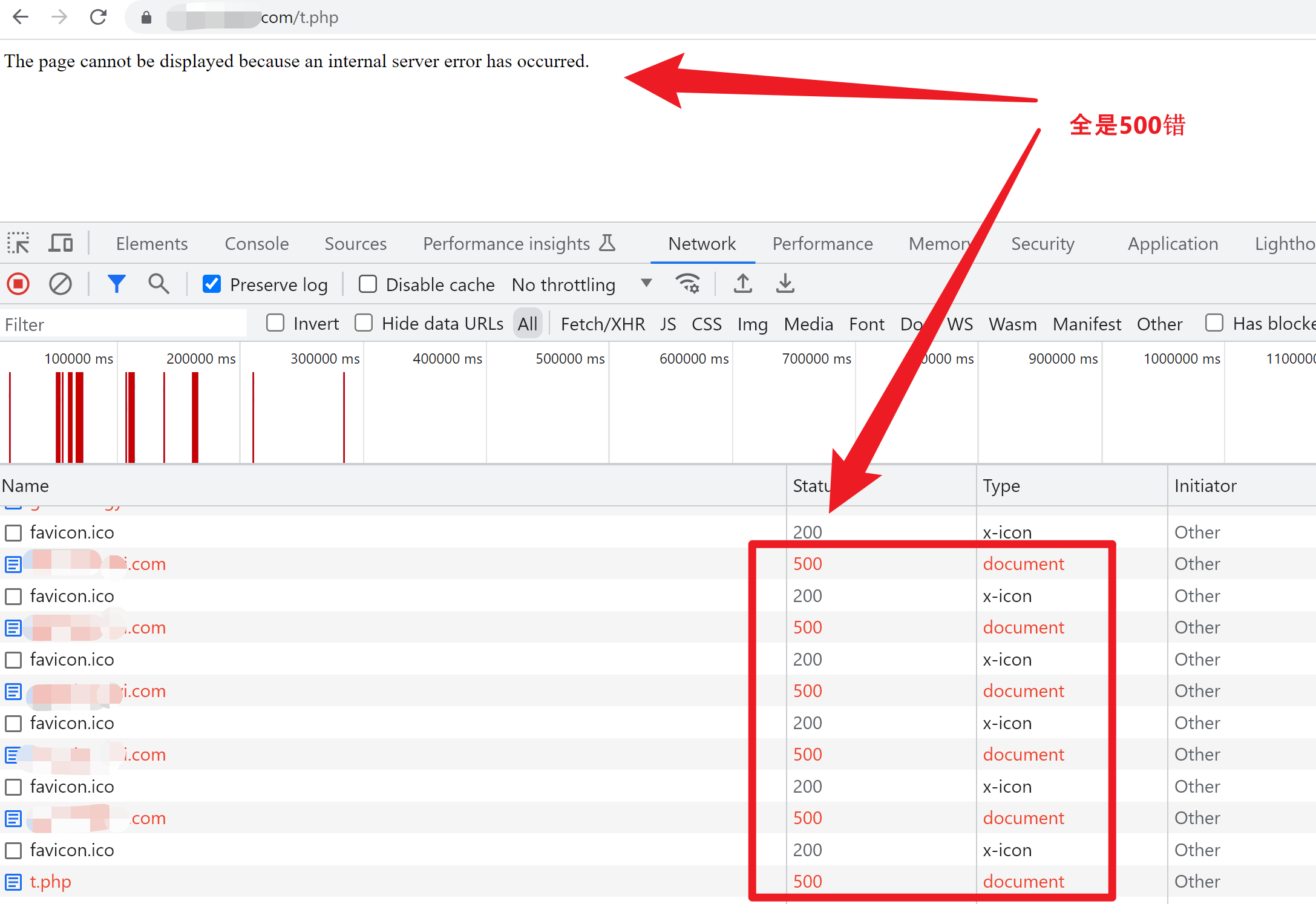Image resolution: width=1316 pixels, height=904 pixels.
Task: Open network search with magnifier icon
Action: [159, 284]
